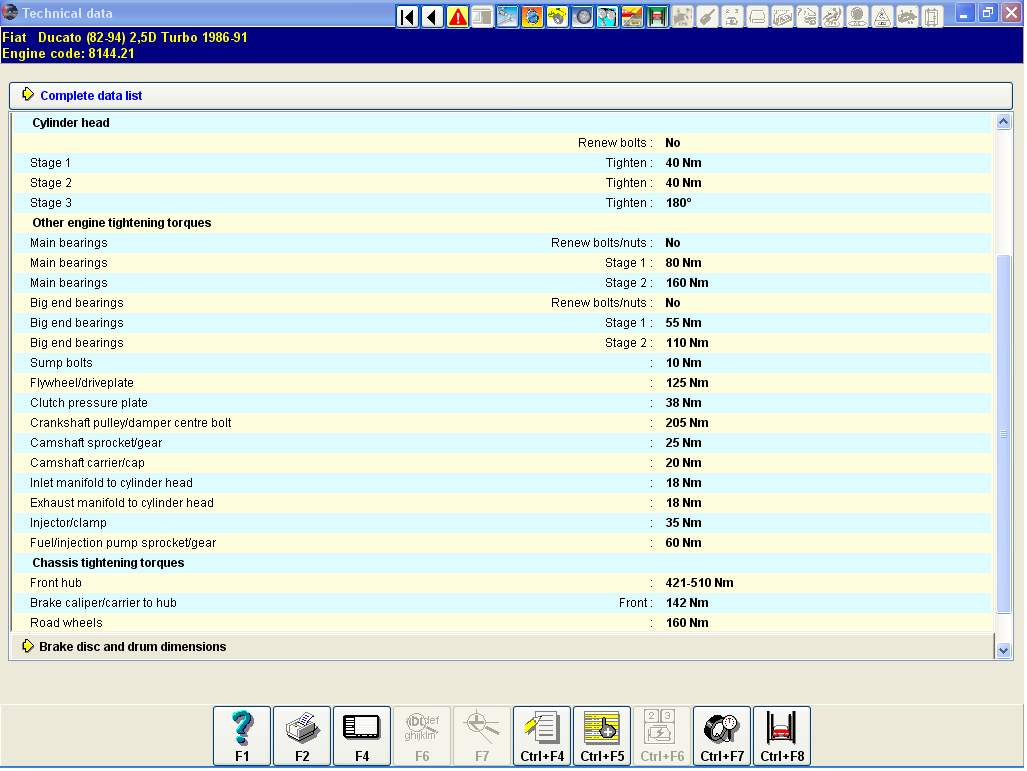Open the blue globe on orange icon

click(532, 16)
